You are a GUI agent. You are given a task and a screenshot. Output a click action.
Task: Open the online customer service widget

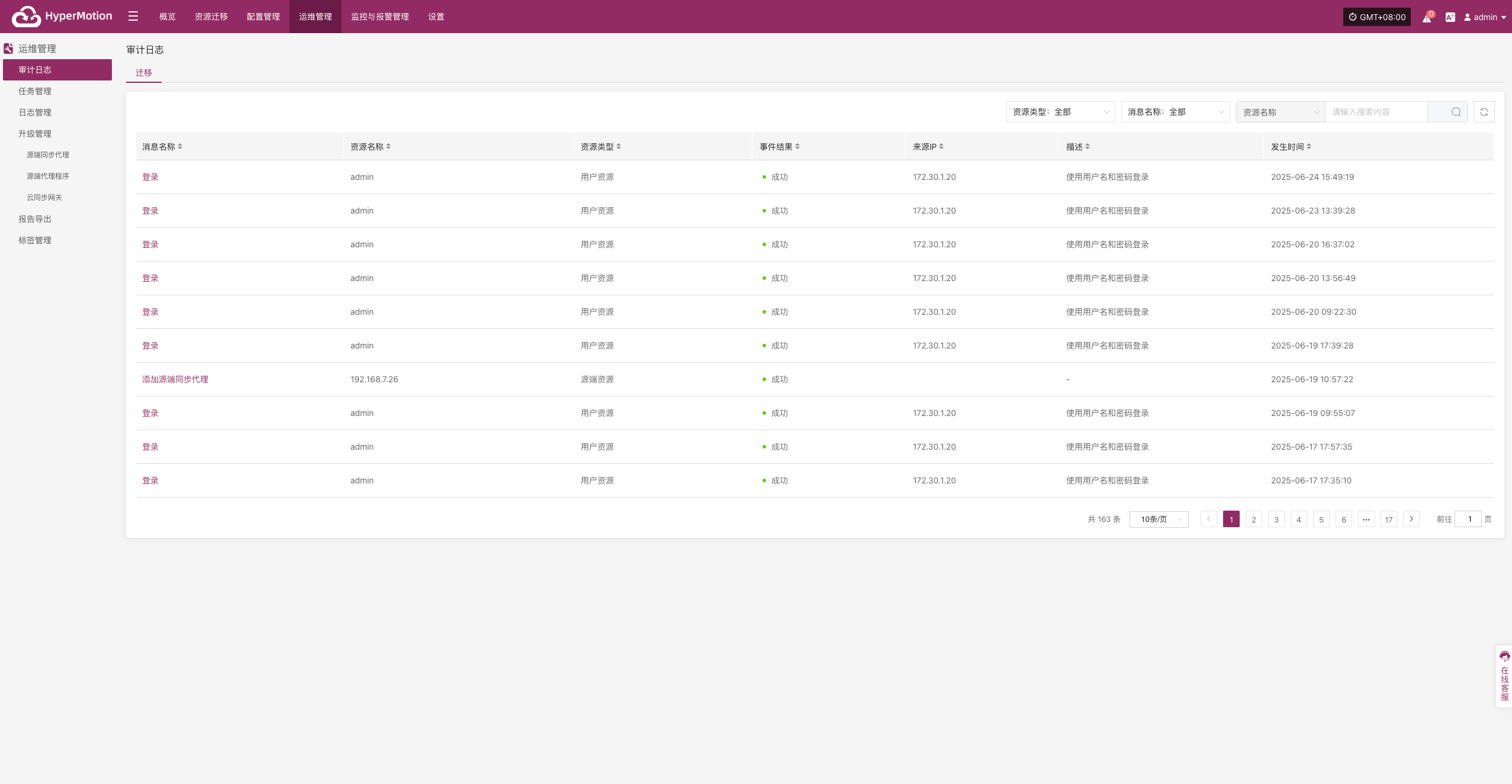1504,676
